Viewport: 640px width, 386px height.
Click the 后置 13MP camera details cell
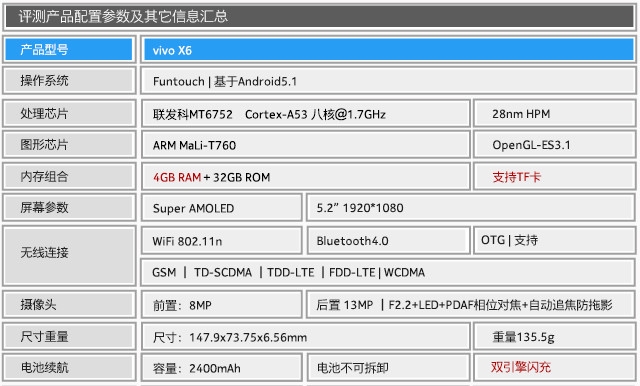tap(471, 305)
